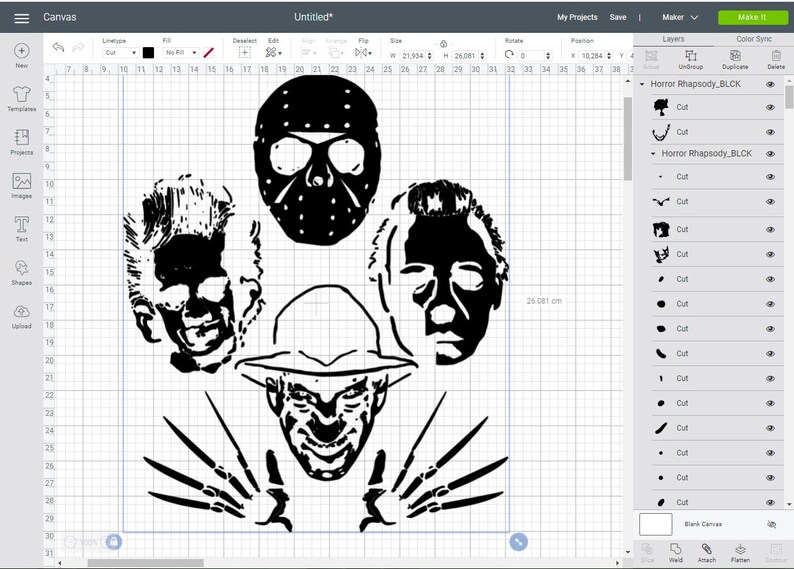Redo the last action
This screenshot has width=794, height=569.
point(78,48)
